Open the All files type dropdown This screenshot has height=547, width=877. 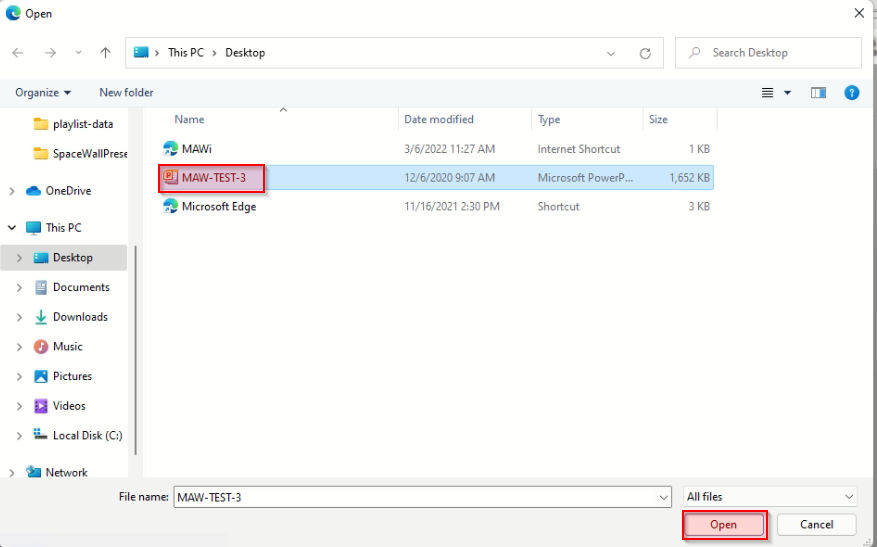pos(770,497)
